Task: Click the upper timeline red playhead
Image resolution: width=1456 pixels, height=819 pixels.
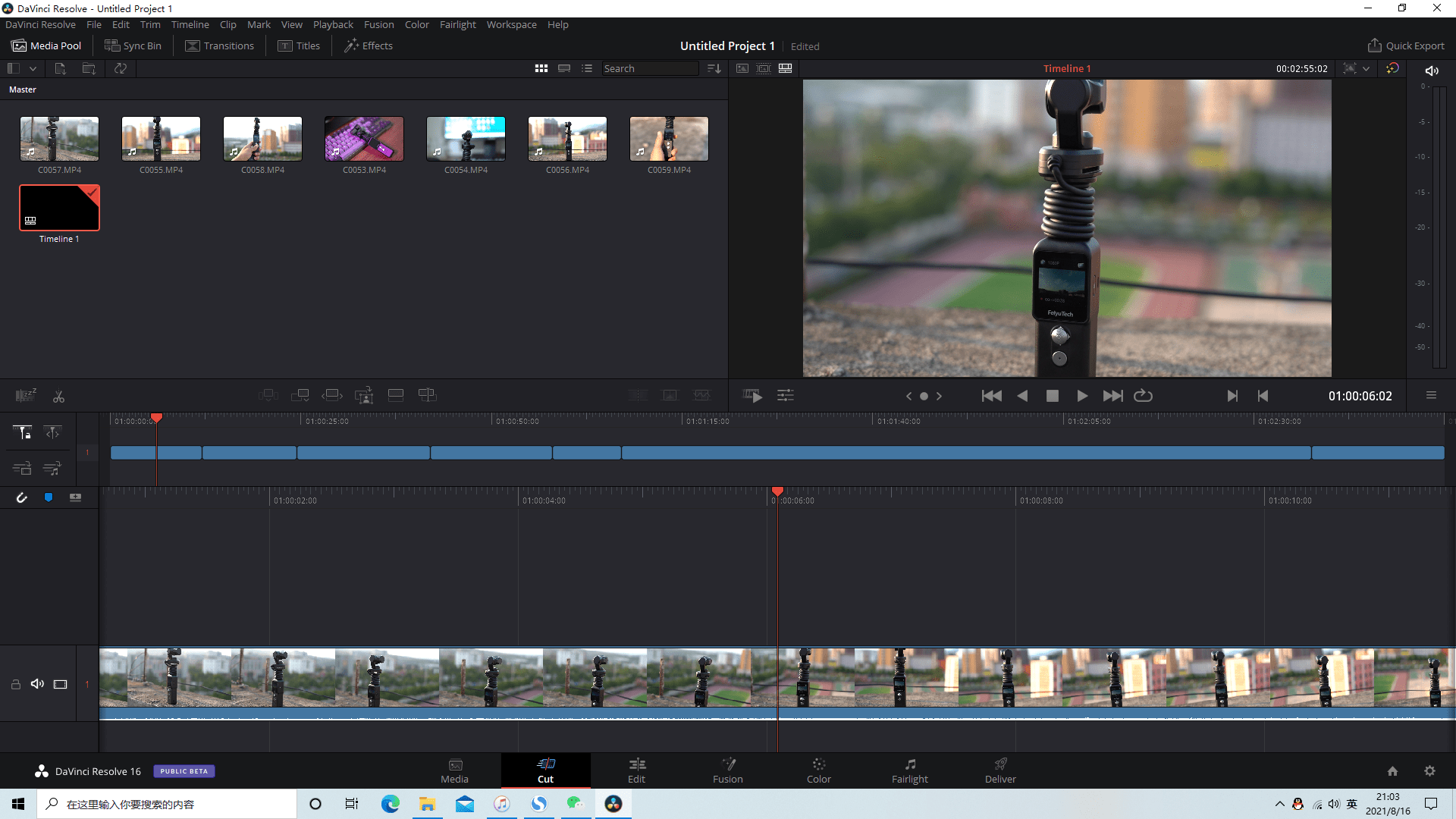Action: pyautogui.click(x=156, y=418)
